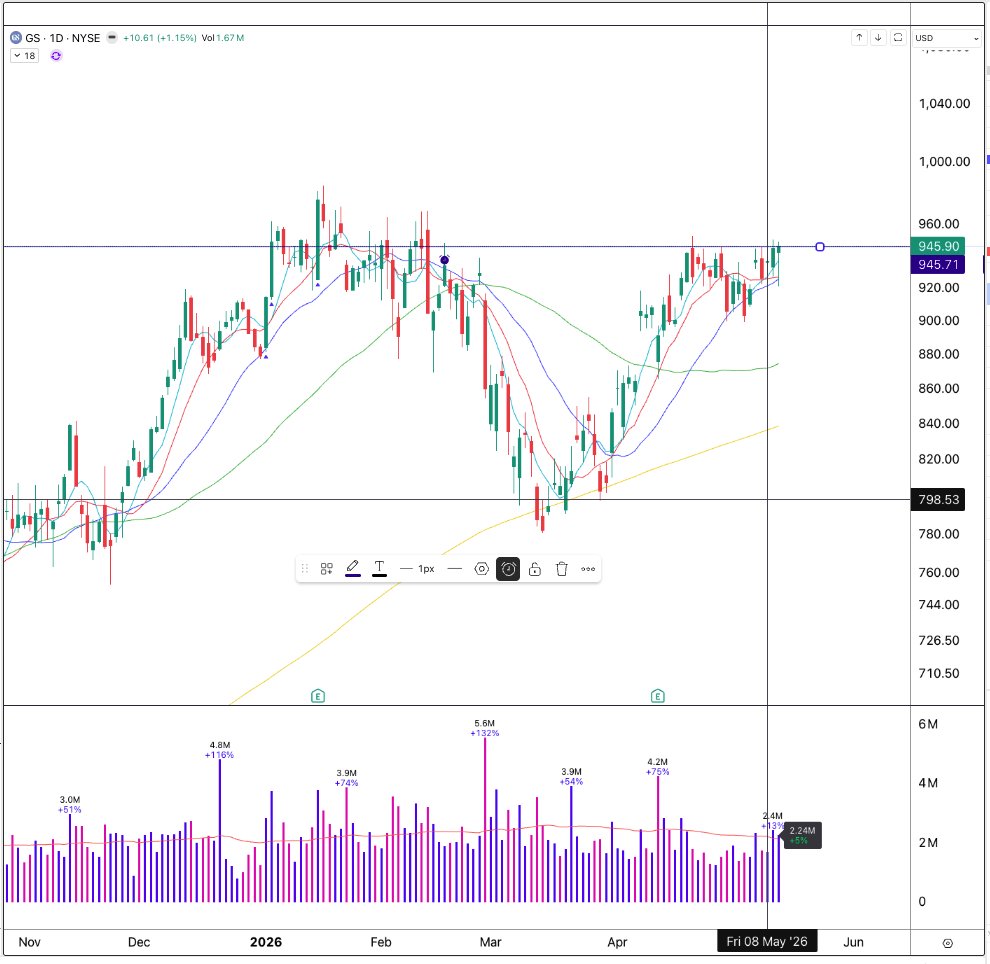Screen dimensions: 990x964
Task: Click the 2026 label on the time axis
Action: (266, 942)
